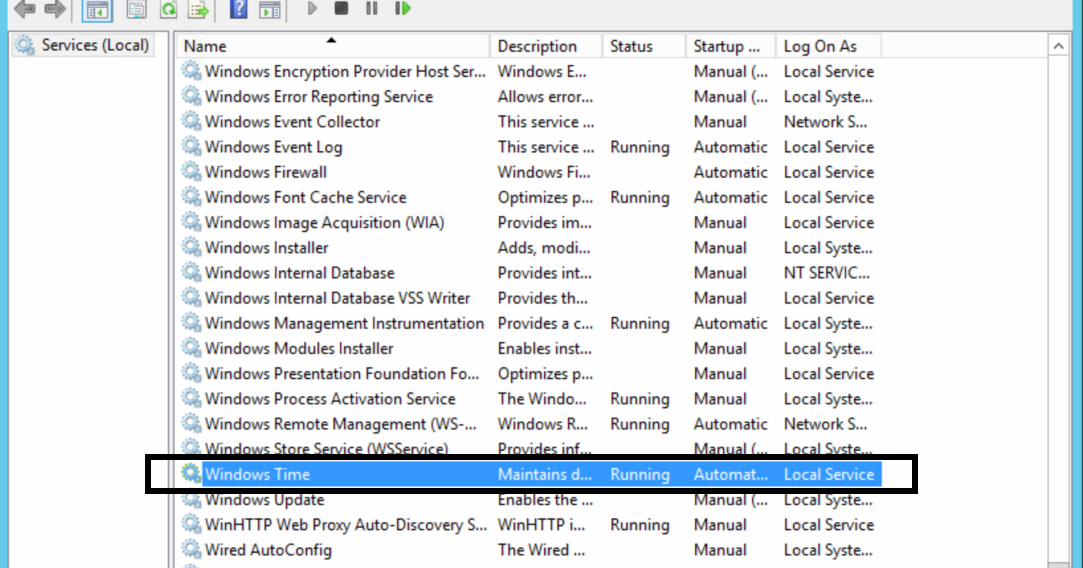Select Windows Presentation Foundation Fo... service
1083x568 pixels.
click(342, 373)
